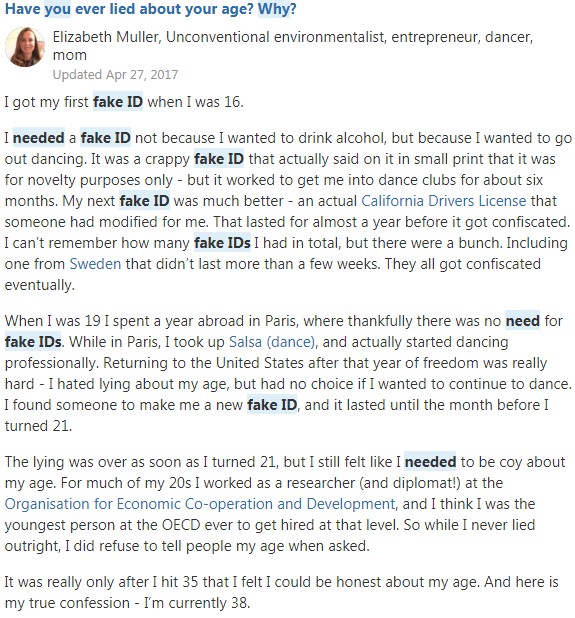Click highlighted 'fake ID' after 'crappy'
The width and height of the screenshot is (575, 618).
(x=219, y=159)
